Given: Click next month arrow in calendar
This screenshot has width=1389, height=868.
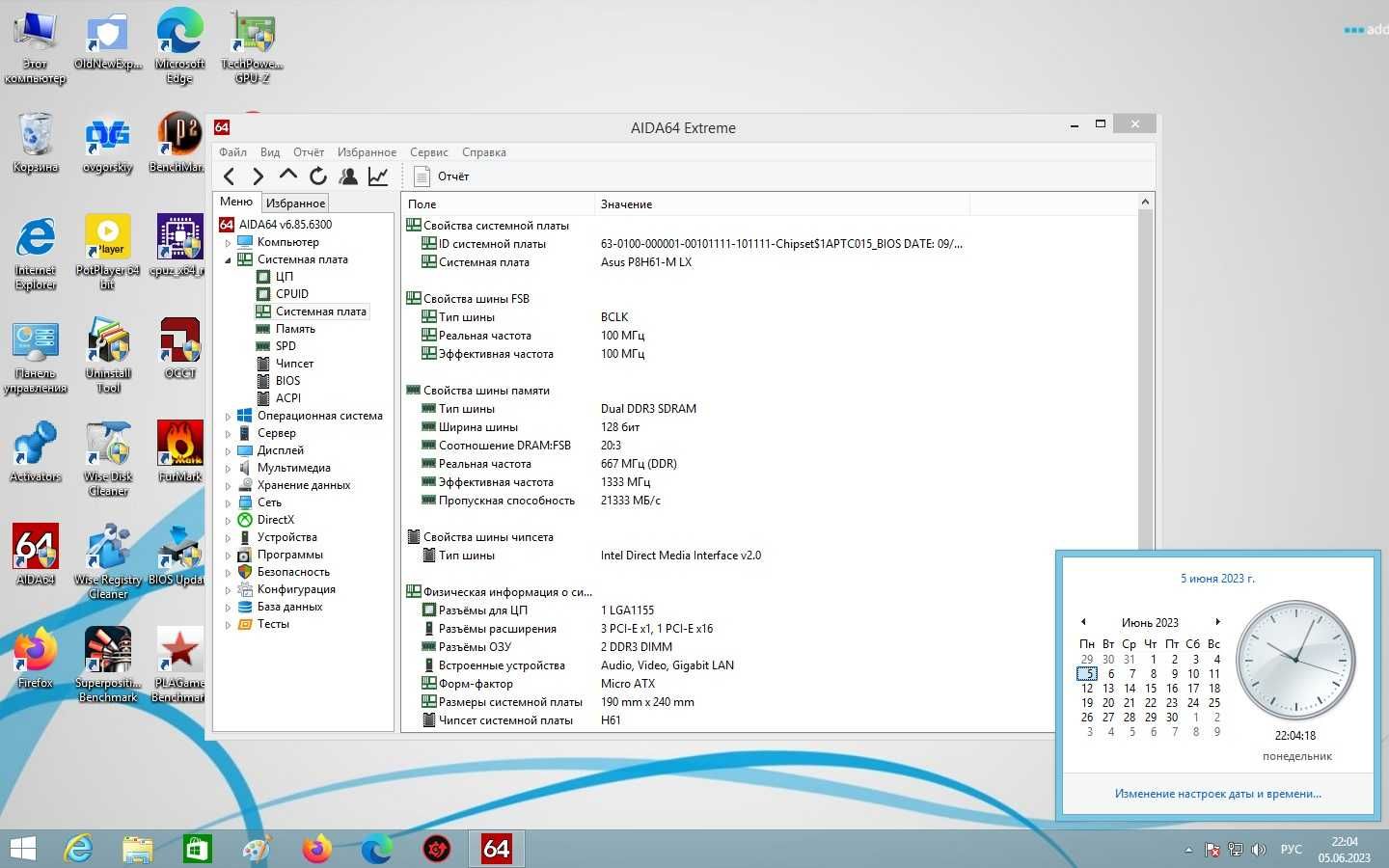Looking at the screenshot, I should (x=1217, y=622).
